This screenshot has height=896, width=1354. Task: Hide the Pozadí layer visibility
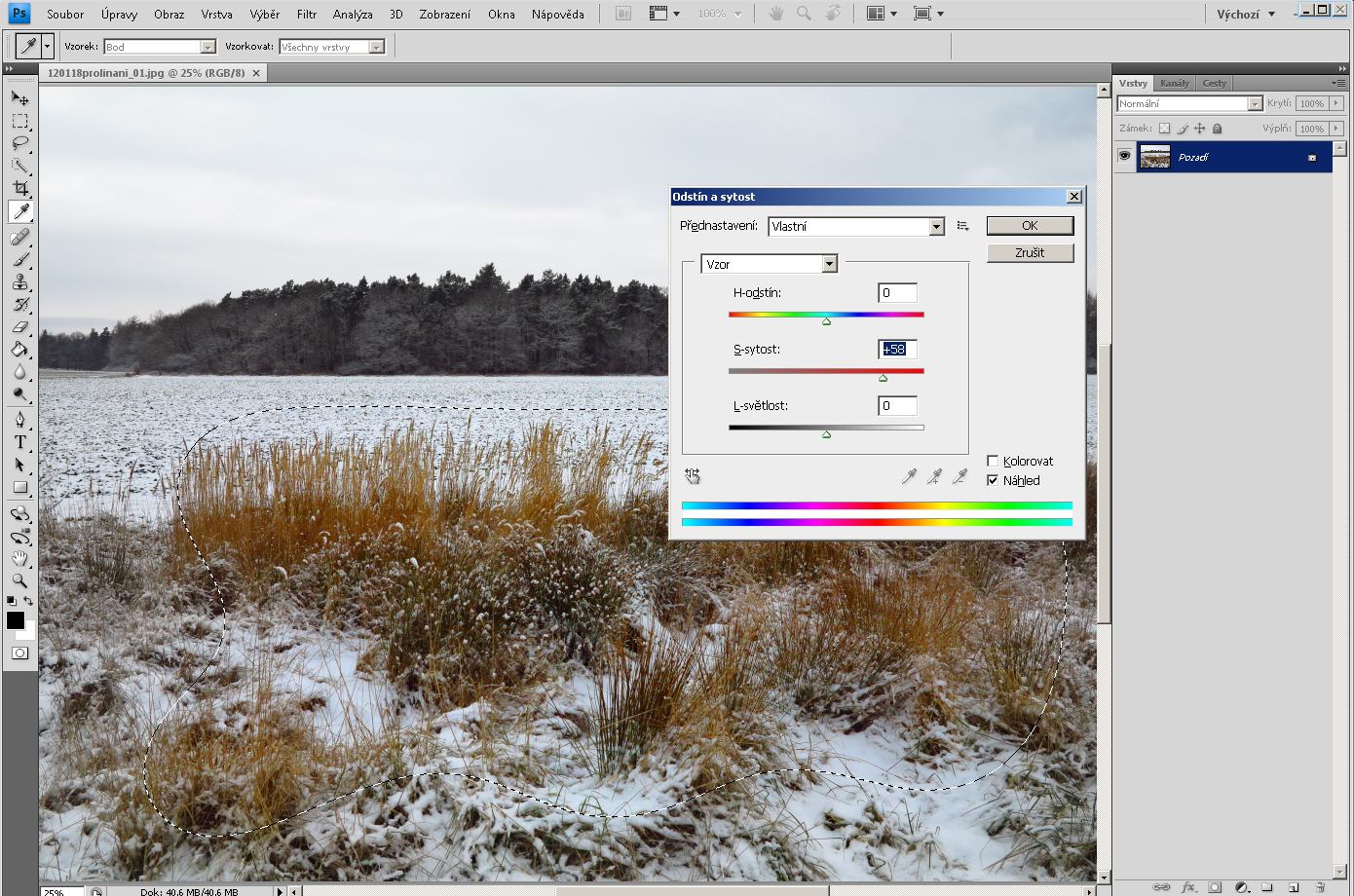pos(1125,156)
